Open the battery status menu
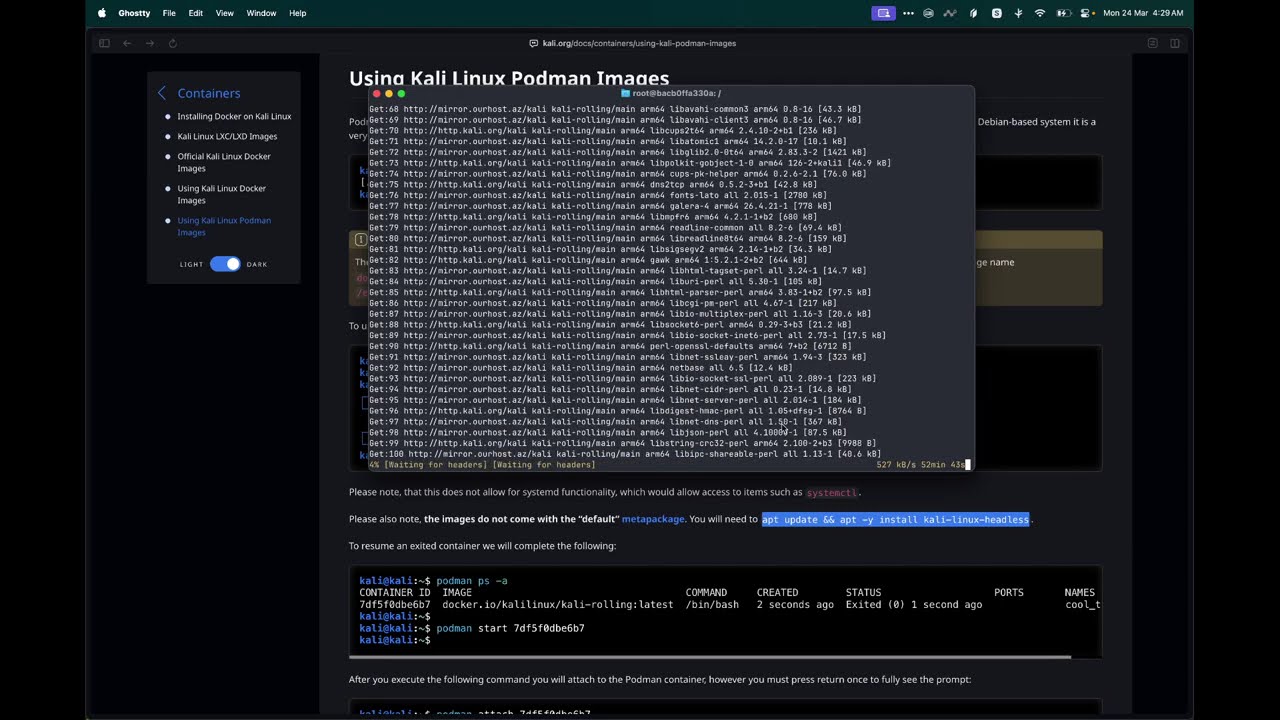1280x720 pixels. pyautogui.click(x=1063, y=13)
